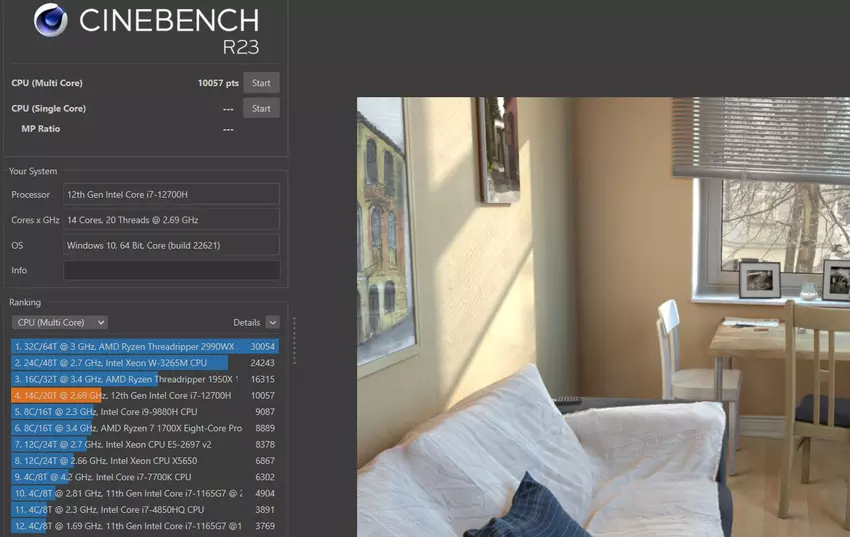The width and height of the screenshot is (850, 537).
Task: Start the CPU Multi Core benchmark
Action: coord(261,83)
